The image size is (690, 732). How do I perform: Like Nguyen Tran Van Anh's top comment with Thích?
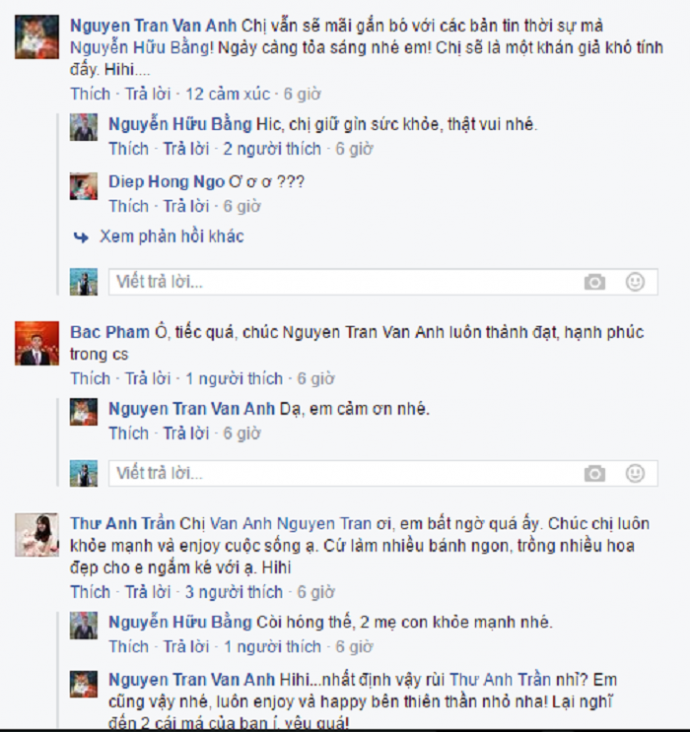[90, 94]
